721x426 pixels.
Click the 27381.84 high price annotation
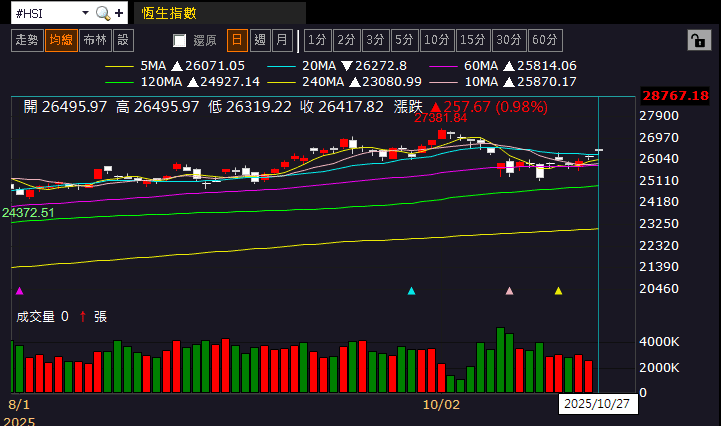coord(441,118)
